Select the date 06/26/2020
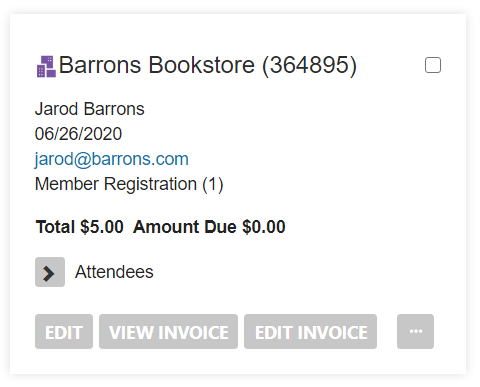 [78, 134]
